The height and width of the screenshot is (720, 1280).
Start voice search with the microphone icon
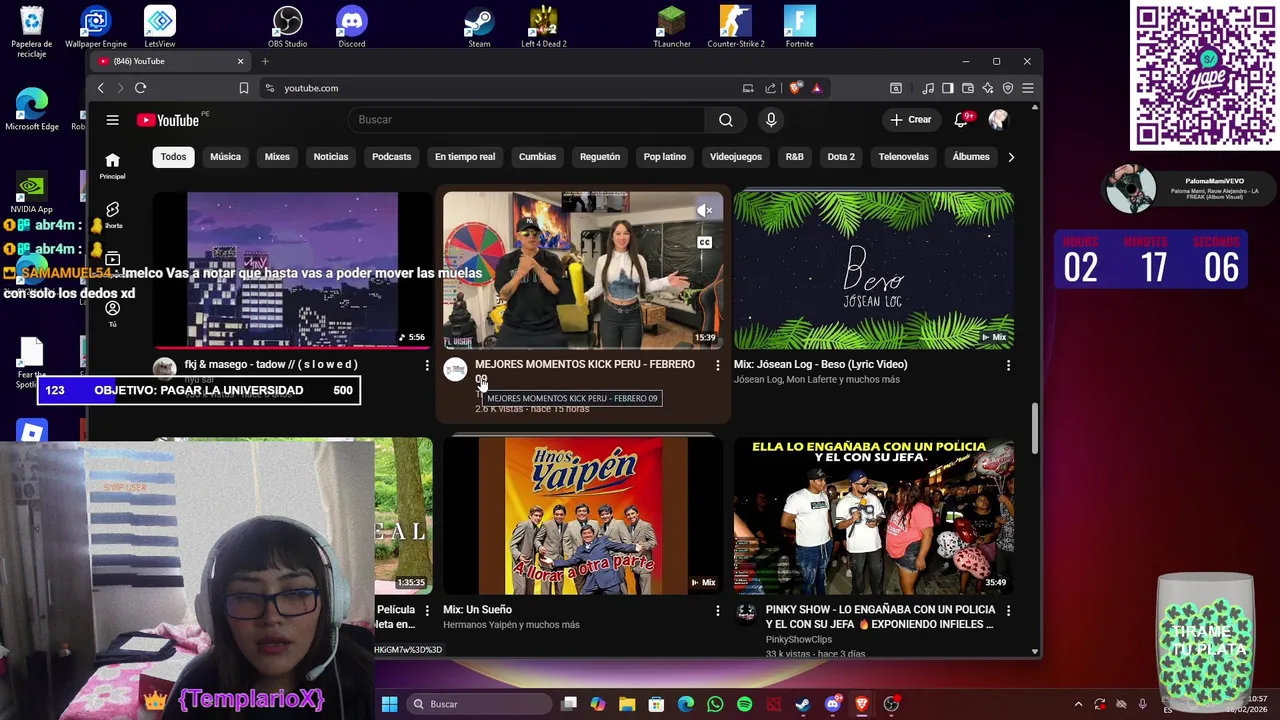(x=771, y=120)
